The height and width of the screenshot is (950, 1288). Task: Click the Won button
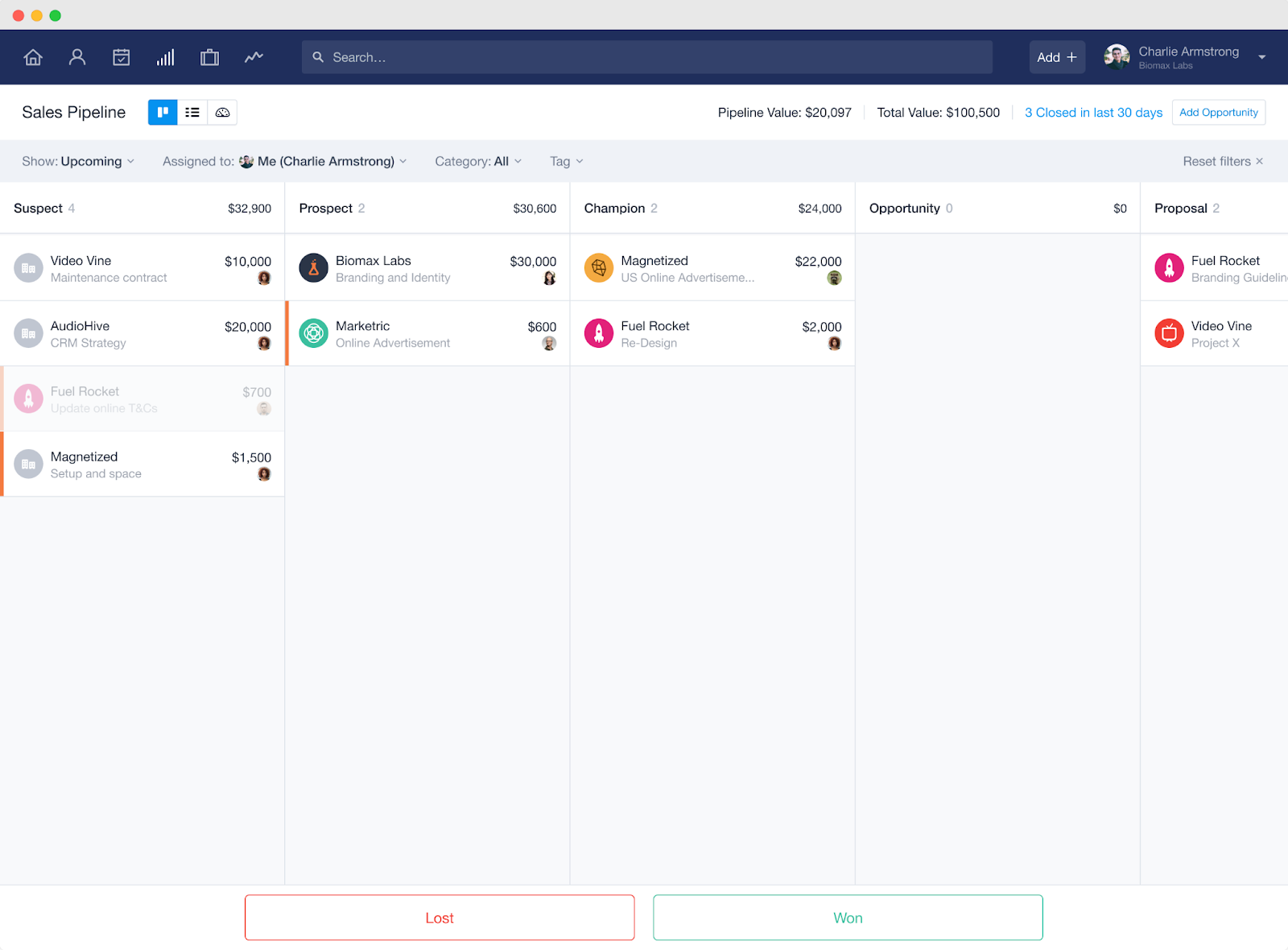(848, 918)
